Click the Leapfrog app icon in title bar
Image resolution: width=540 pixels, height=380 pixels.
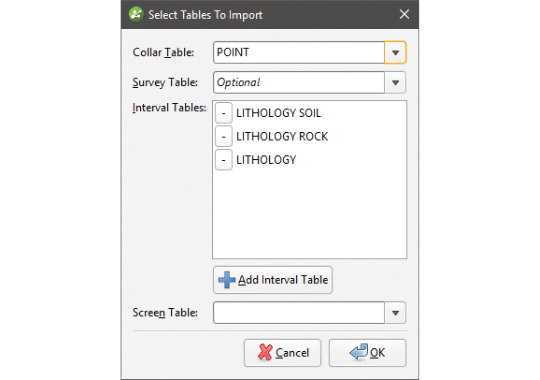click(x=136, y=14)
